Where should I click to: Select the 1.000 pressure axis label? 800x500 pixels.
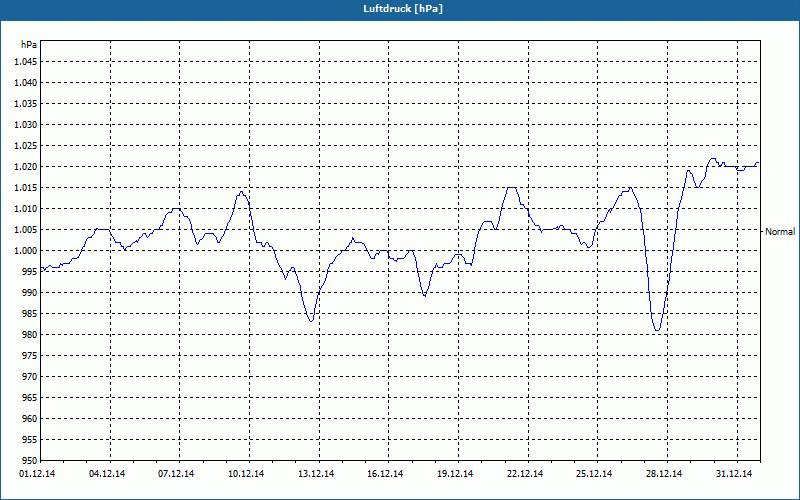[x=26, y=251]
